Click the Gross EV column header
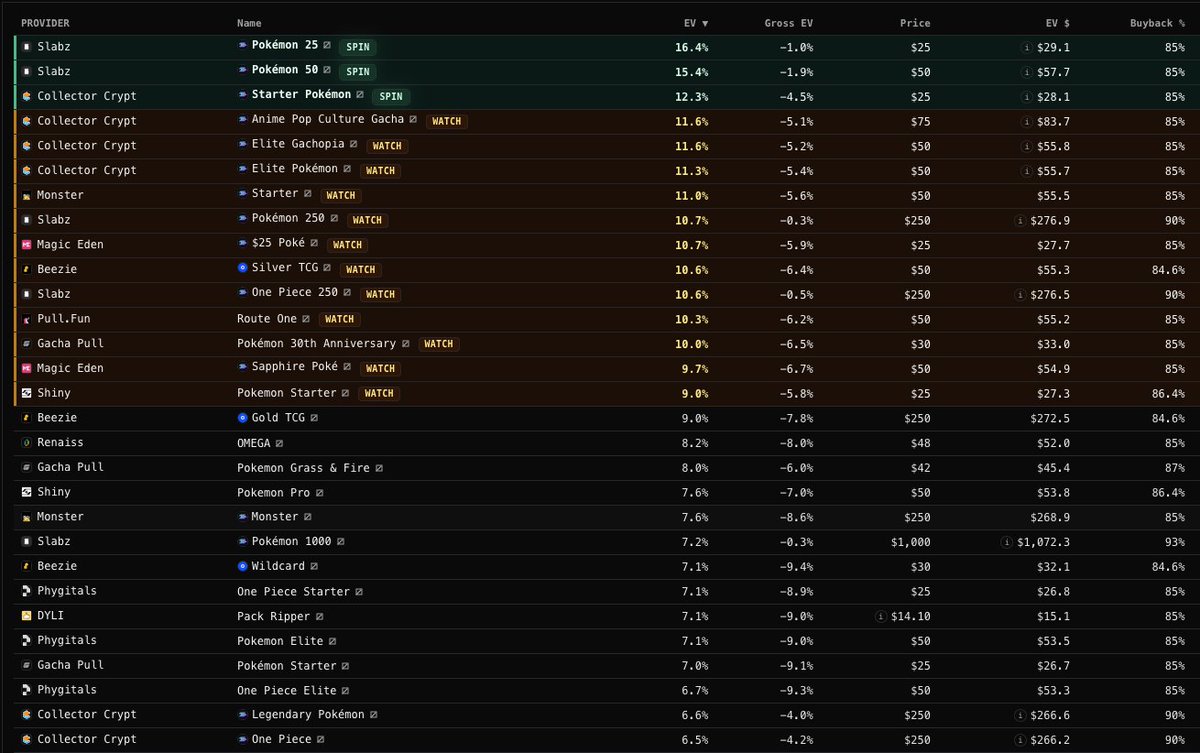The width and height of the screenshot is (1200, 753). coord(787,23)
